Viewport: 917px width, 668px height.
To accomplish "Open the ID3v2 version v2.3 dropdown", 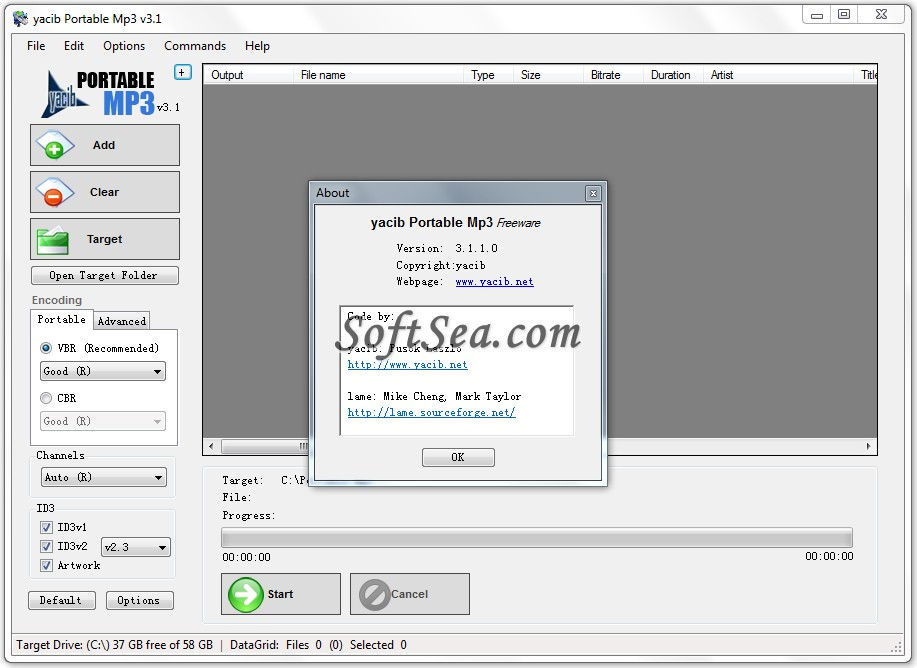I will coord(136,548).
